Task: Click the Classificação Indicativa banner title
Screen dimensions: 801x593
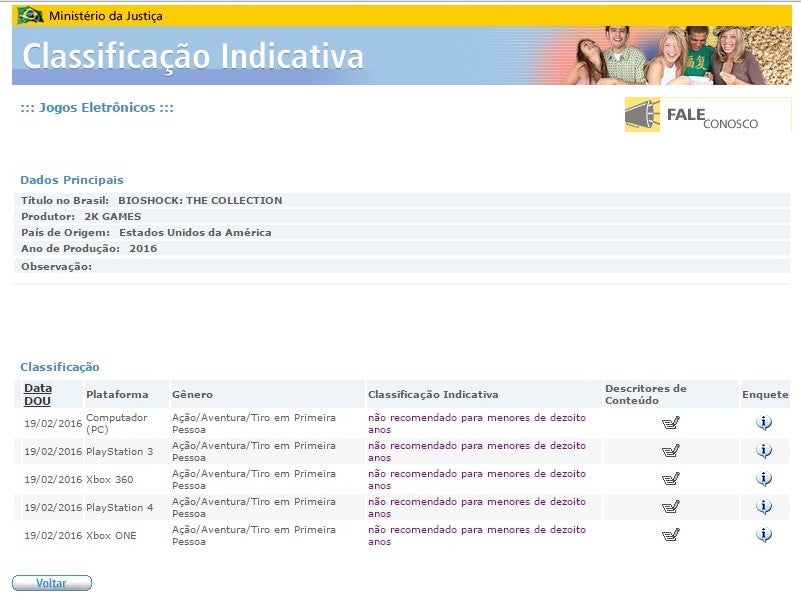Action: (193, 56)
